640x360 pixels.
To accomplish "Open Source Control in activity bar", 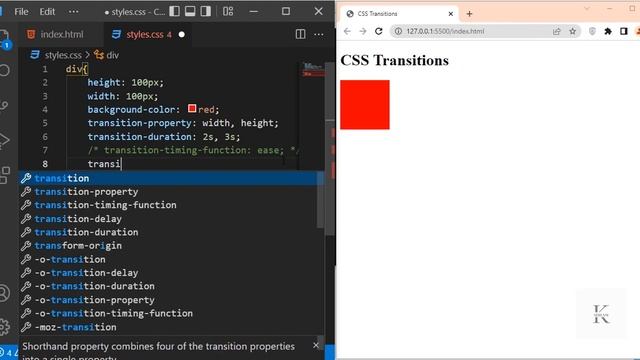I will coord(4,106).
